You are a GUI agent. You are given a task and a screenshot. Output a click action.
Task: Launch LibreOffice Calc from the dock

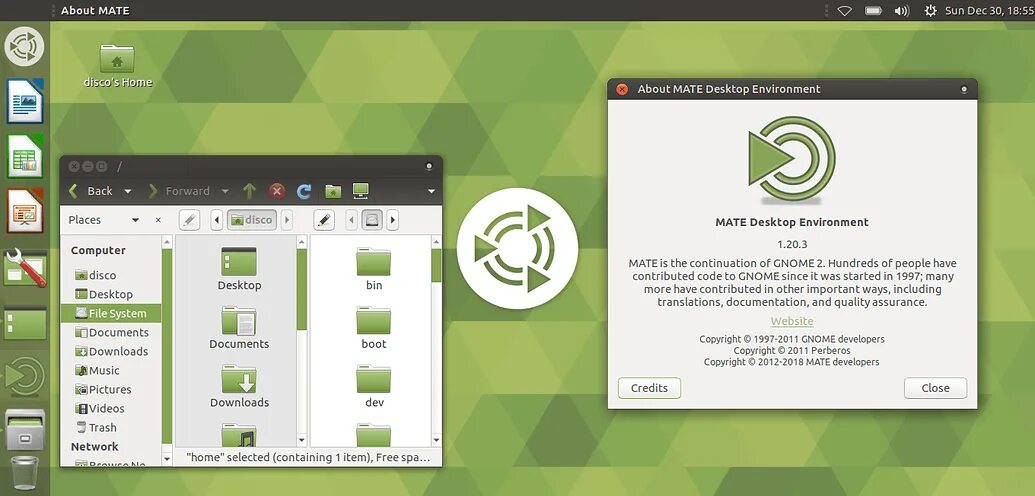pyautogui.click(x=25, y=156)
